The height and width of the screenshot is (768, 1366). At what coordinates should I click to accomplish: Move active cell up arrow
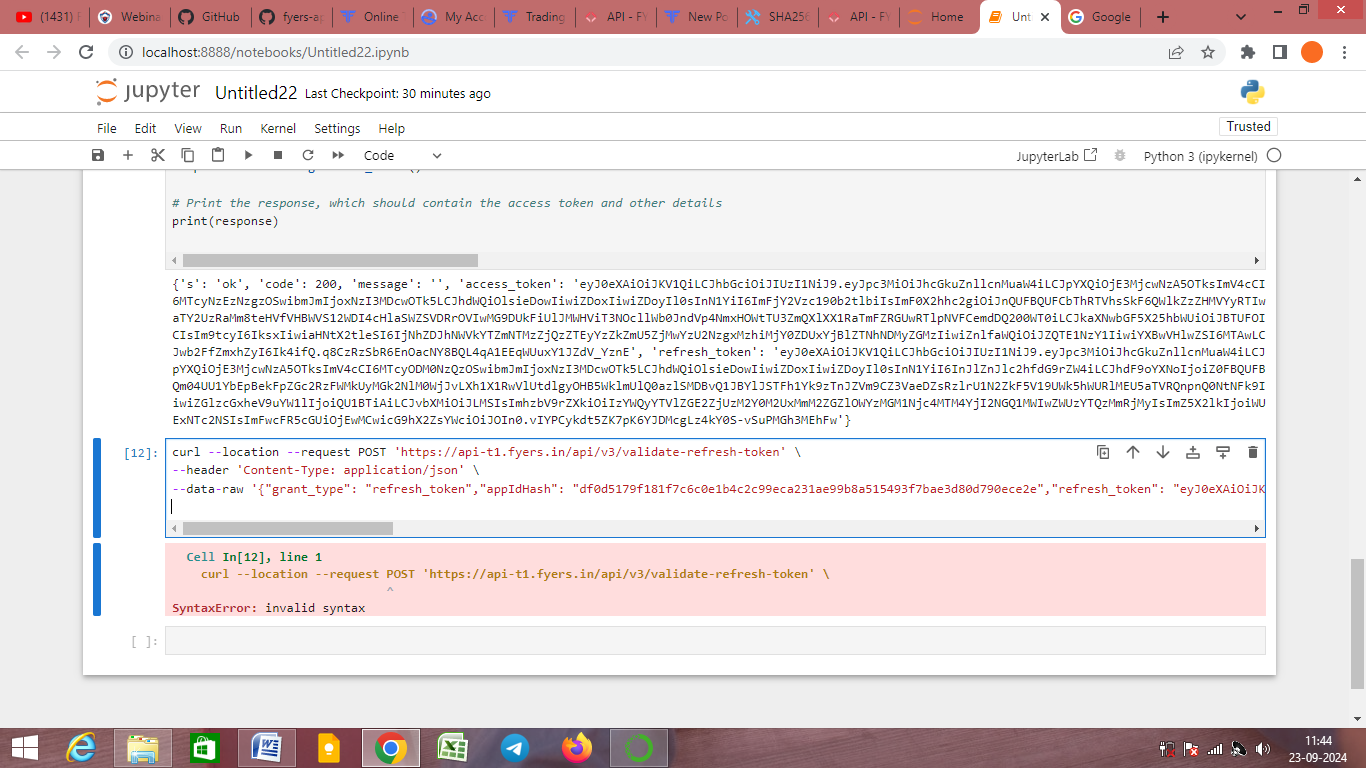(1133, 452)
